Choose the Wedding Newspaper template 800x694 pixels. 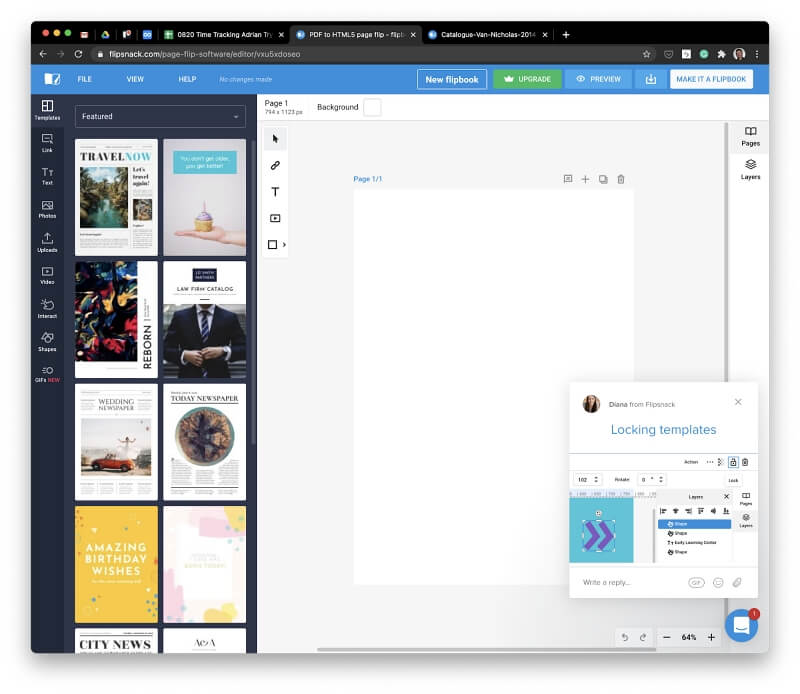click(x=116, y=442)
